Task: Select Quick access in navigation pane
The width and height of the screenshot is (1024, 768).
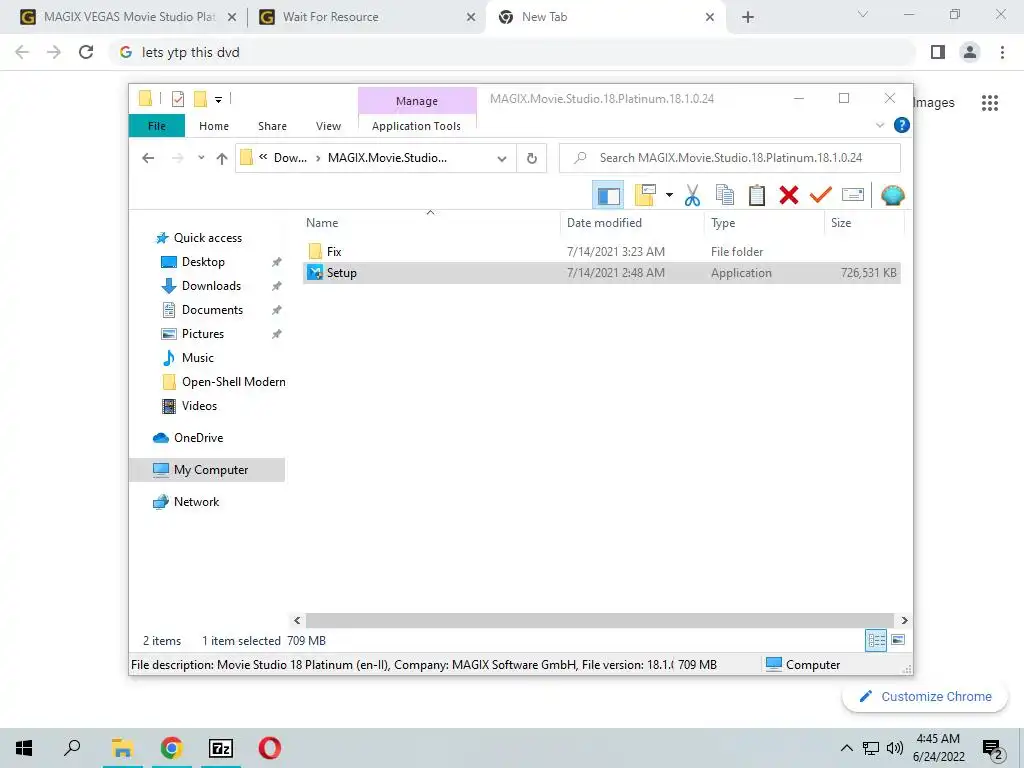Action: tap(207, 238)
